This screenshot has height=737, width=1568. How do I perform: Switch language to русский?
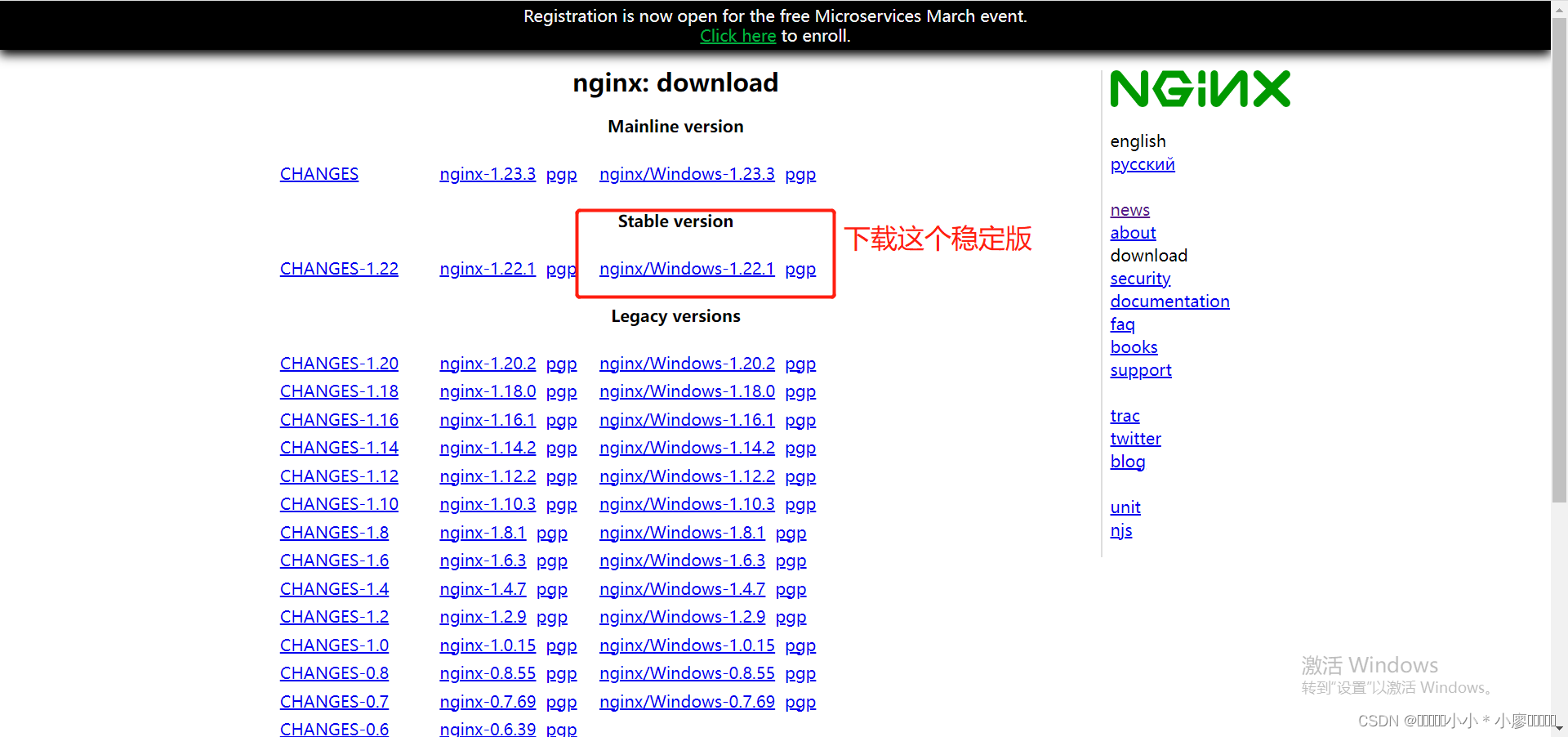(x=1143, y=164)
